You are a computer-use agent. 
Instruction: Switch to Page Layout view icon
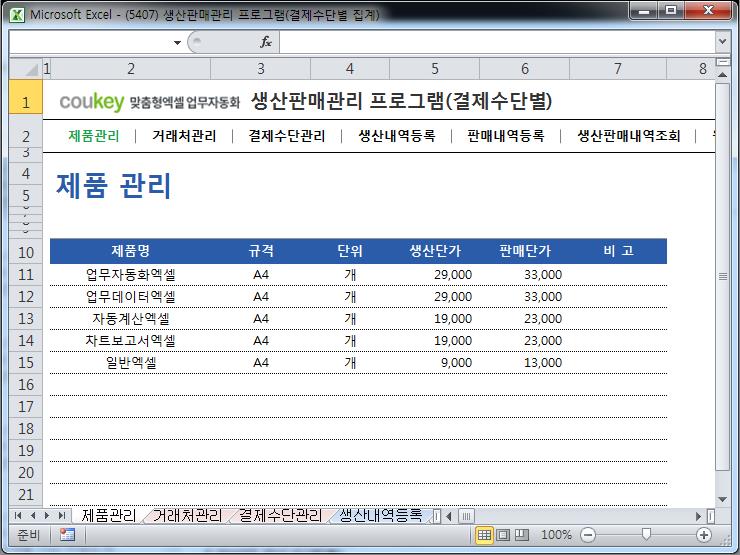point(503,535)
